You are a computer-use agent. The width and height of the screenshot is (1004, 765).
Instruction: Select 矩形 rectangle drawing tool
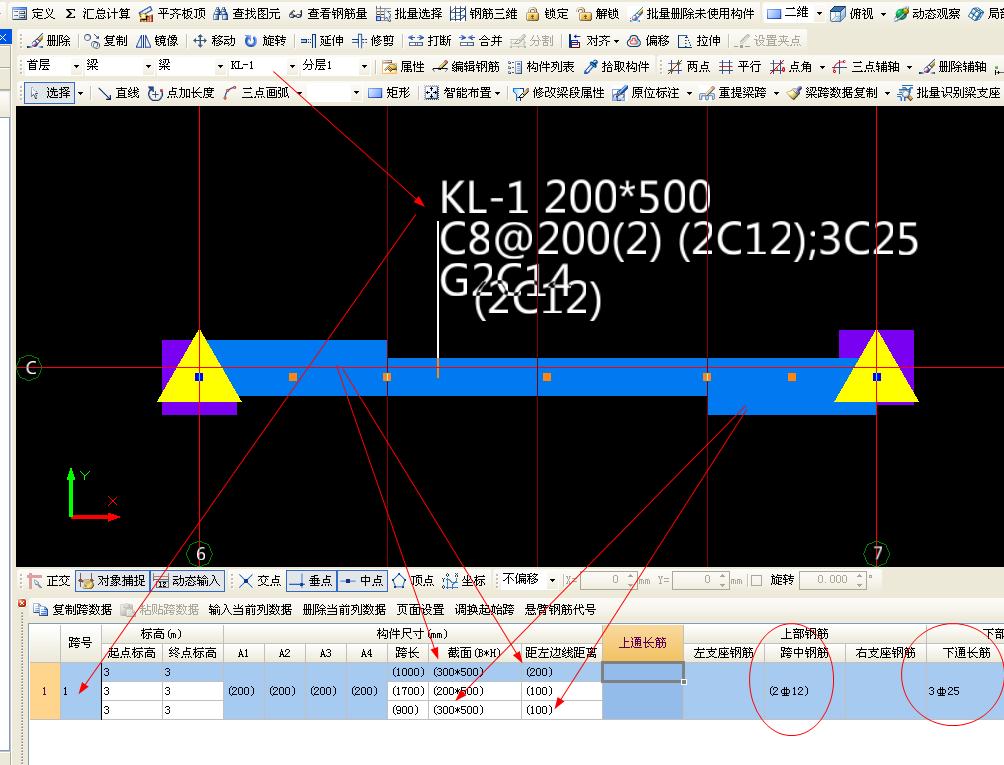[x=389, y=93]
